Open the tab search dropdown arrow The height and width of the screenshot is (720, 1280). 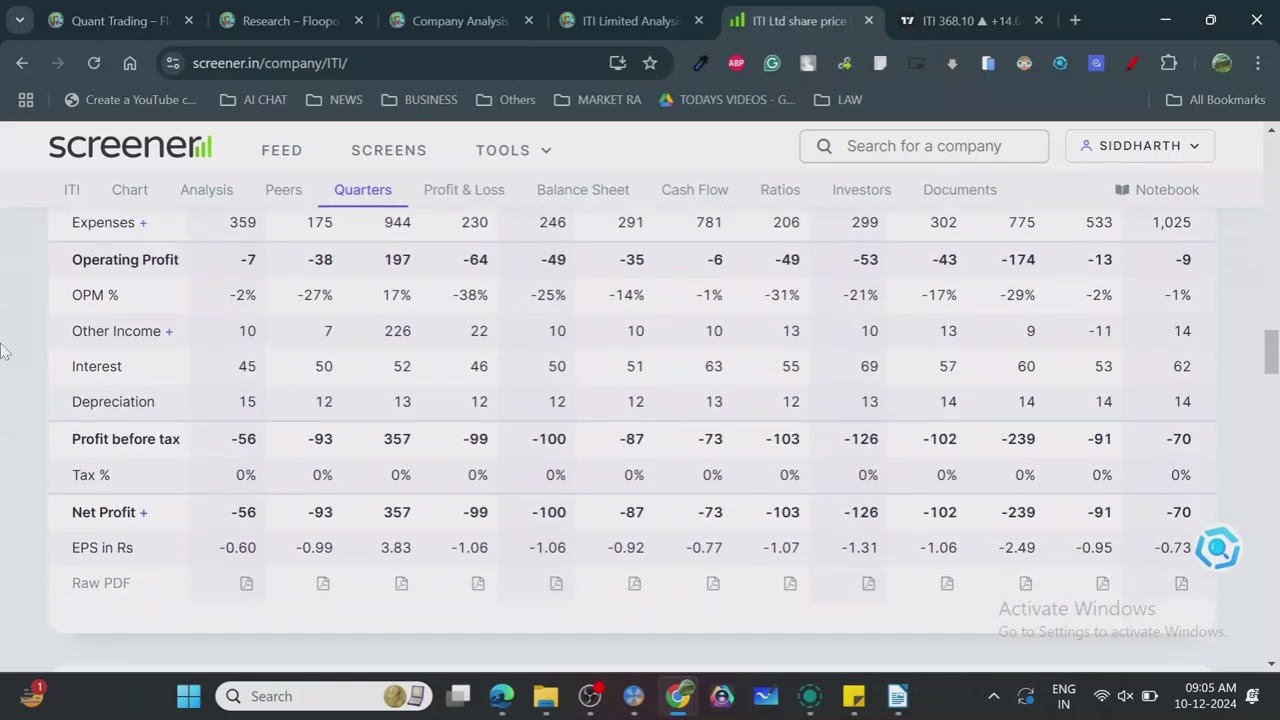19,20
